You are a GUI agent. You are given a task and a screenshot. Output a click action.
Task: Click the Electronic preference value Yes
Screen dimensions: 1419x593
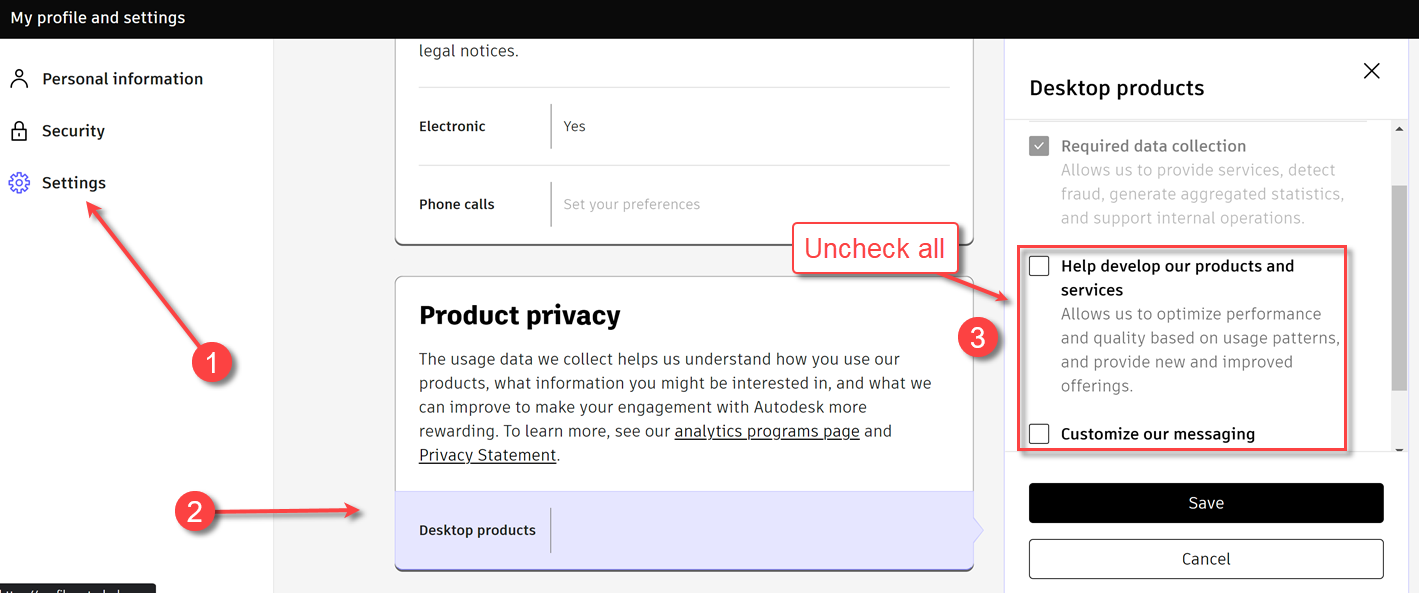click(x=574, y=125)
